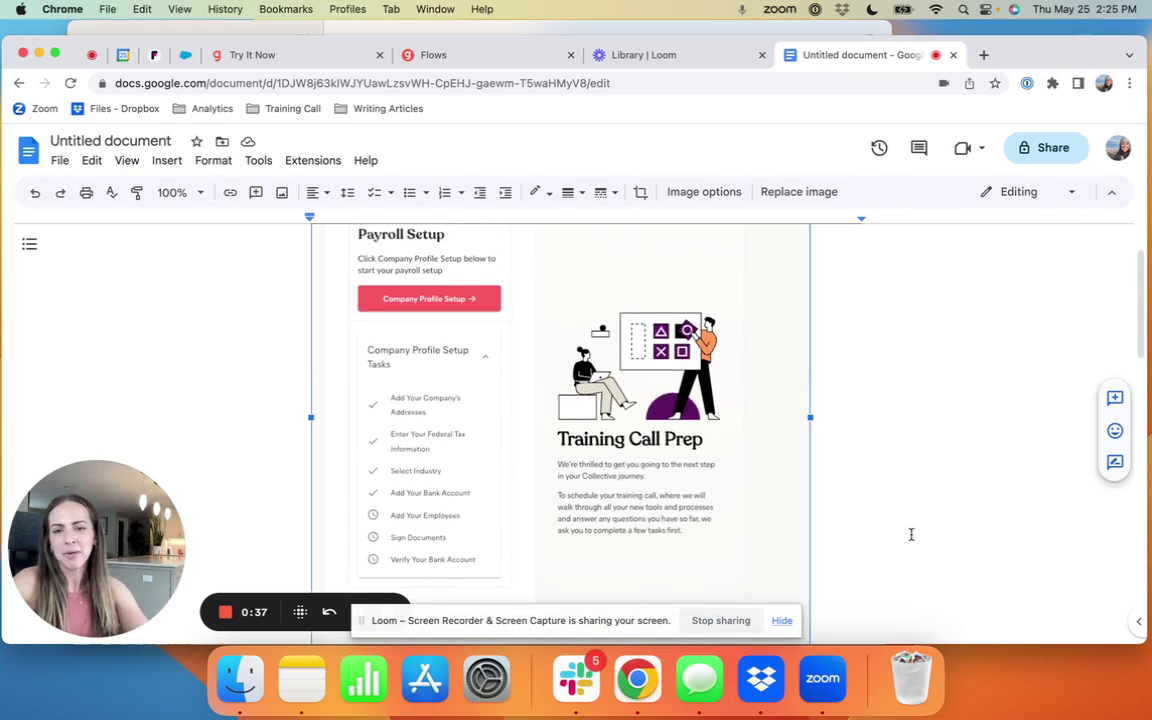Open Loom grid menu in recorder bar
Screen dimensions: 1152x720
pos(300,612)
